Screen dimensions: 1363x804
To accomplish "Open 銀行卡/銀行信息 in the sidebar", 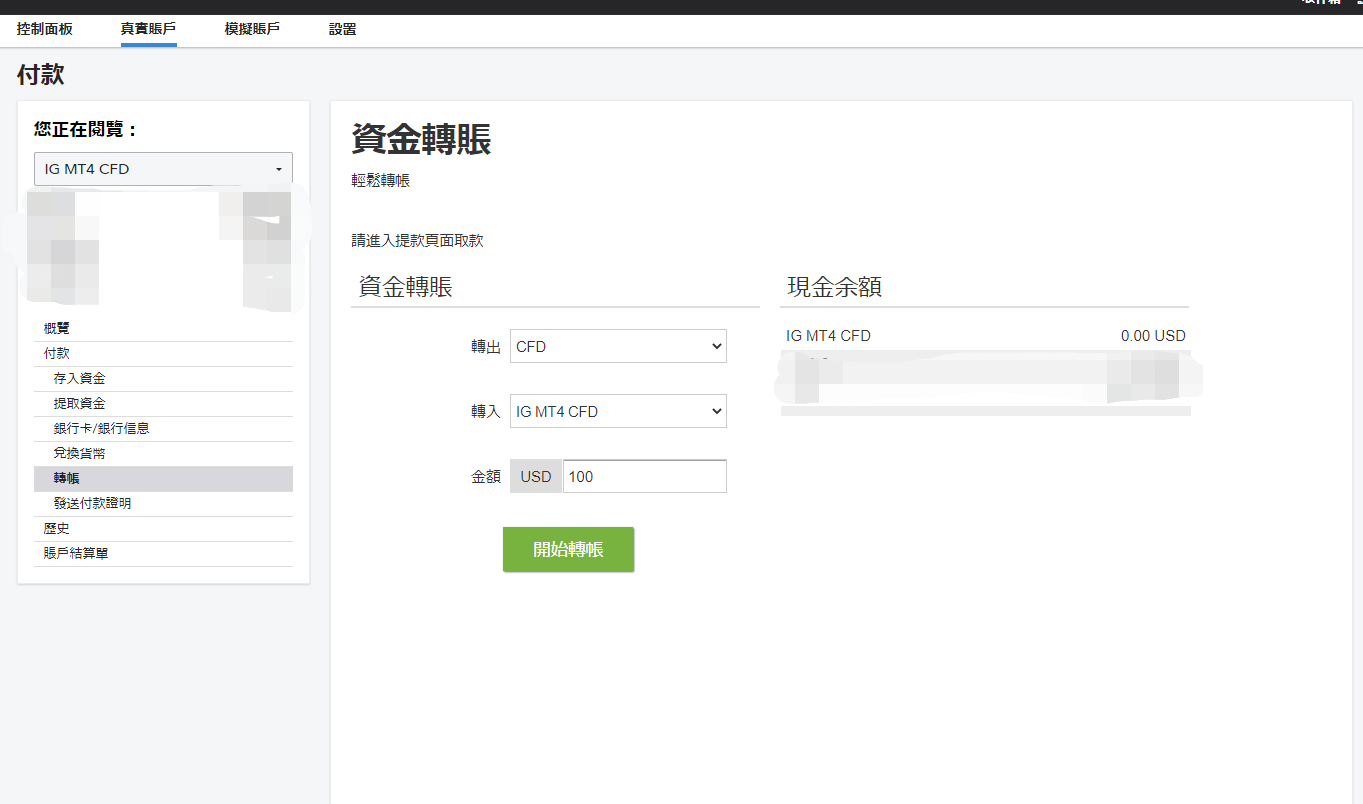I will [x=163, y=428].
